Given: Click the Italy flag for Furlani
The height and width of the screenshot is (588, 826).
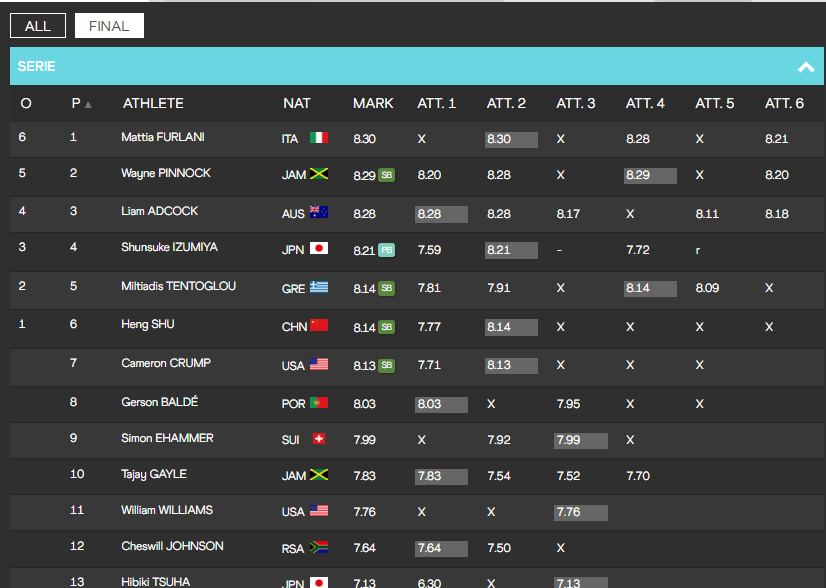Looking at the screenshot, I should pos(319,138).
